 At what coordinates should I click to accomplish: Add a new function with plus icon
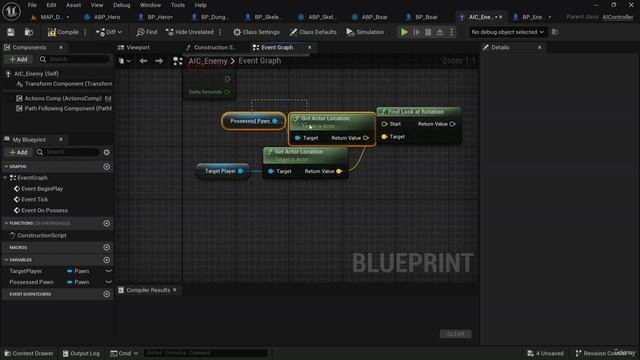[x=107, y=223]
